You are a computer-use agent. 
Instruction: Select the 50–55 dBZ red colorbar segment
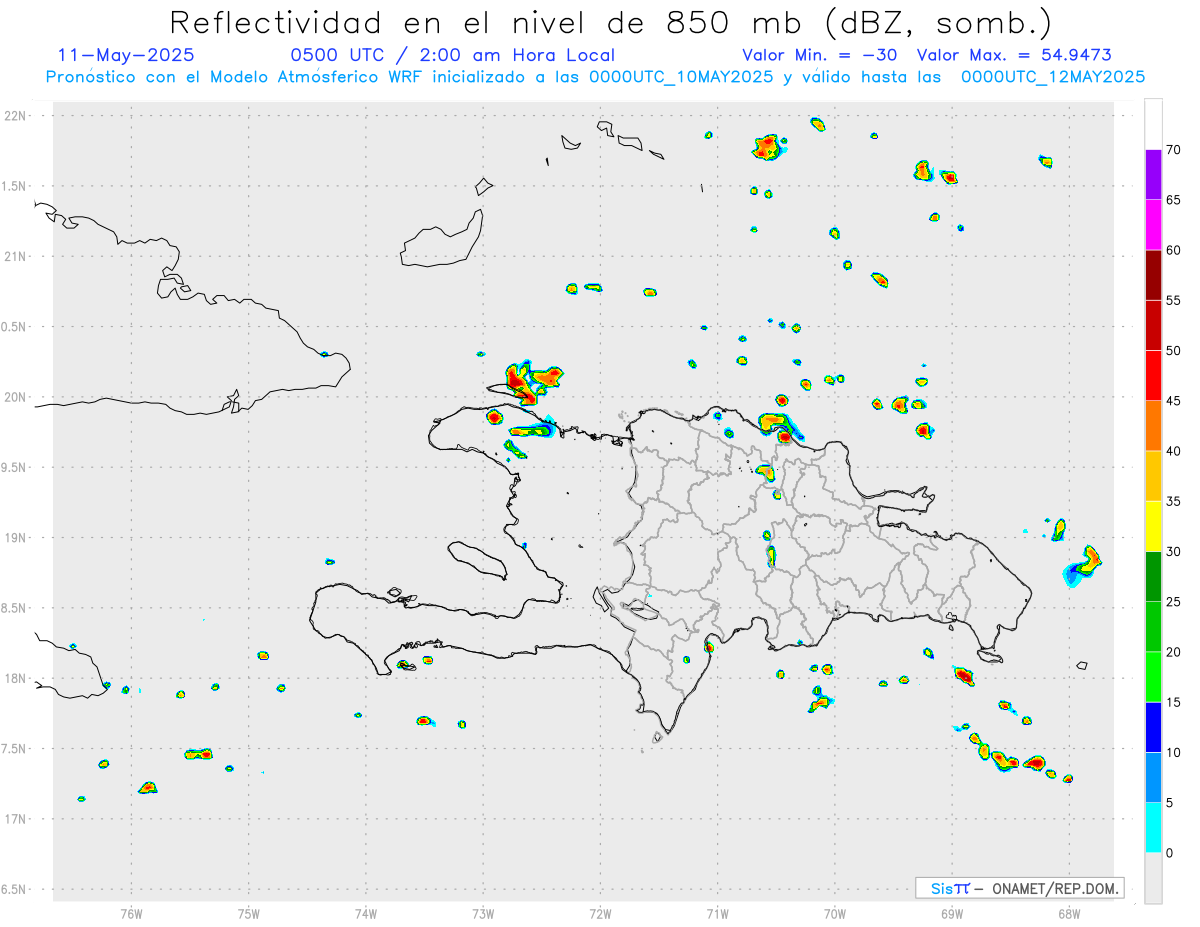1154,326
